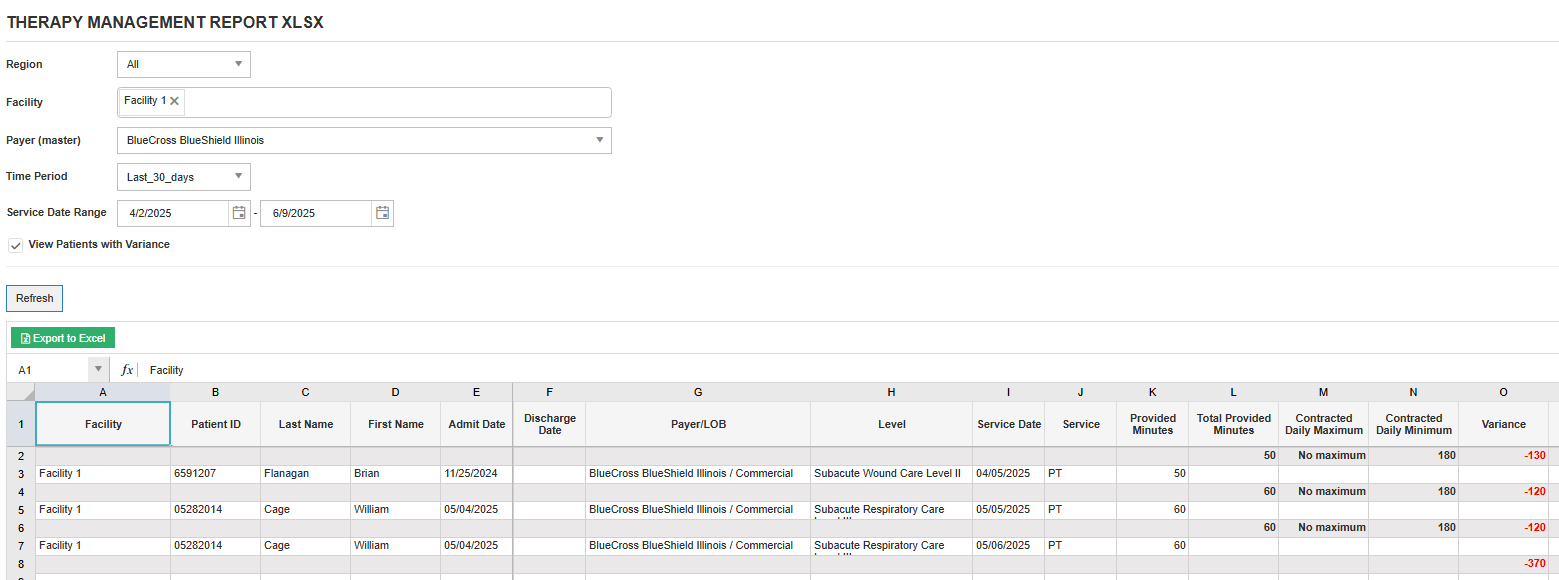The height and width of the screenshot is (580, 1559).
Task: Click Facility 1 cell in row 3
Action: (103, 474)
